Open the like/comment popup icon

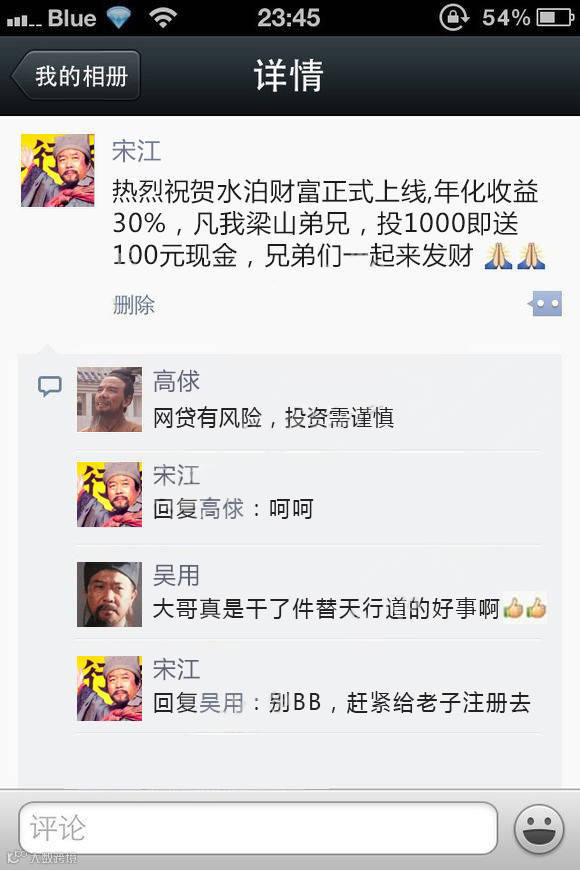(545, 304)
